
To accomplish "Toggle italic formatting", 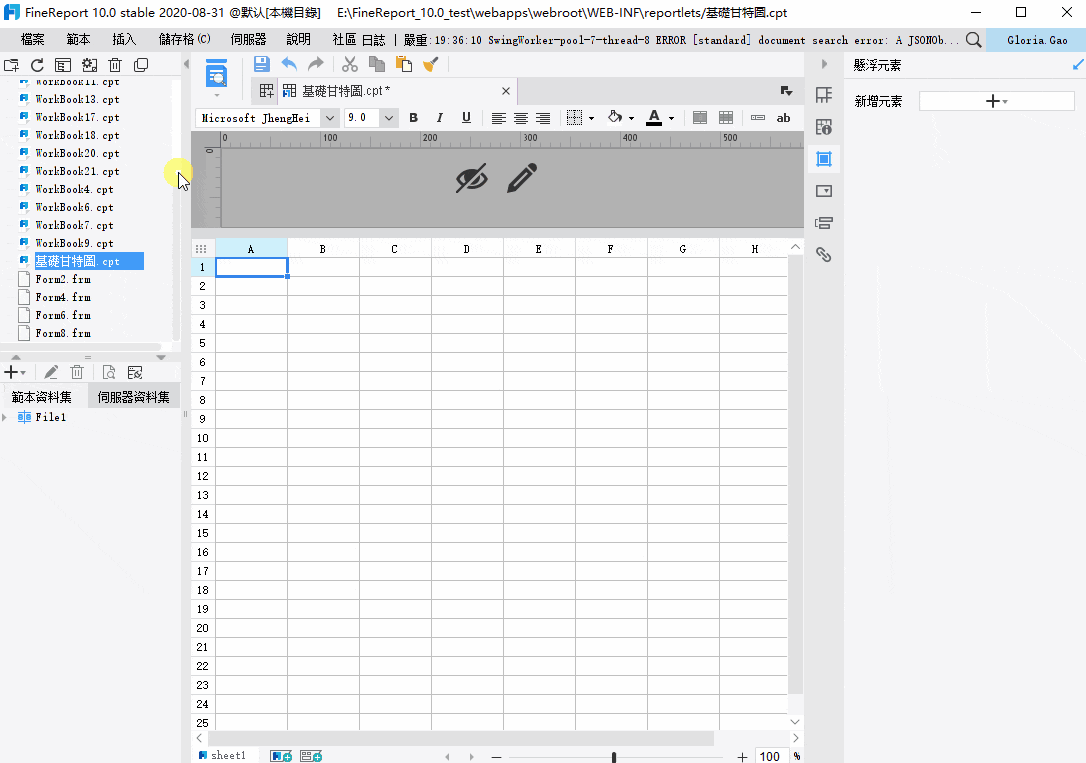I will click(440, 118).
